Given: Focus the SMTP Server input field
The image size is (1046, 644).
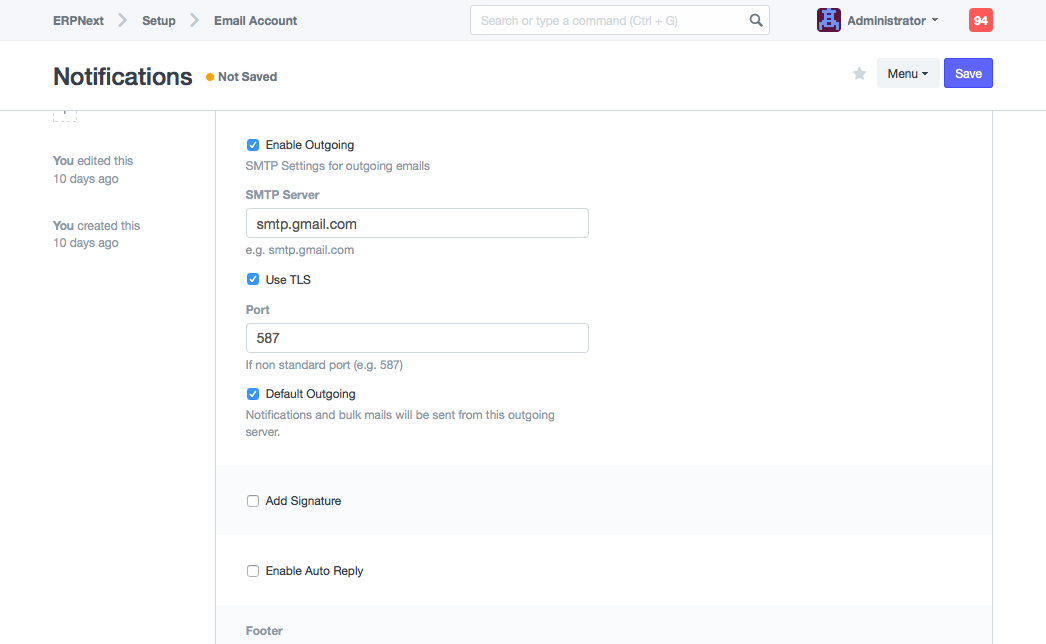Looking at the screenshot, I should tap(416, 223).
